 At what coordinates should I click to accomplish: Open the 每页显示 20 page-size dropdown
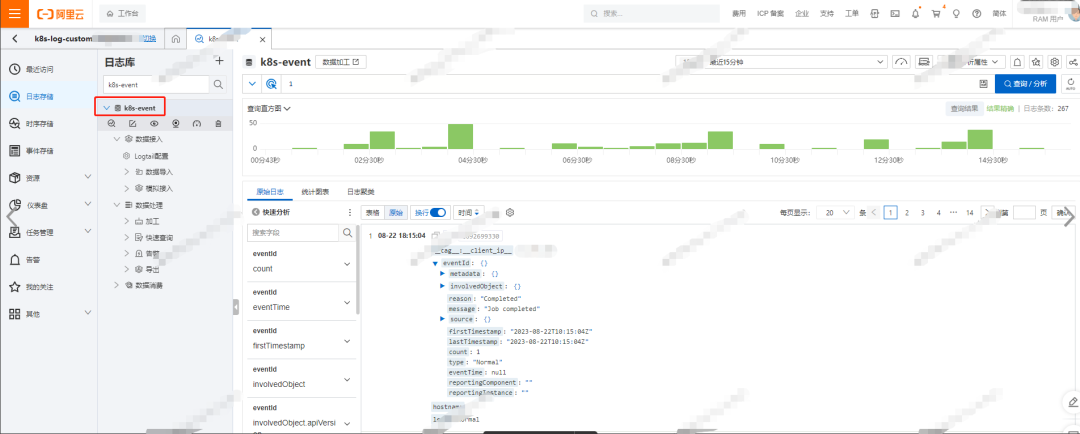coord(835,212)
